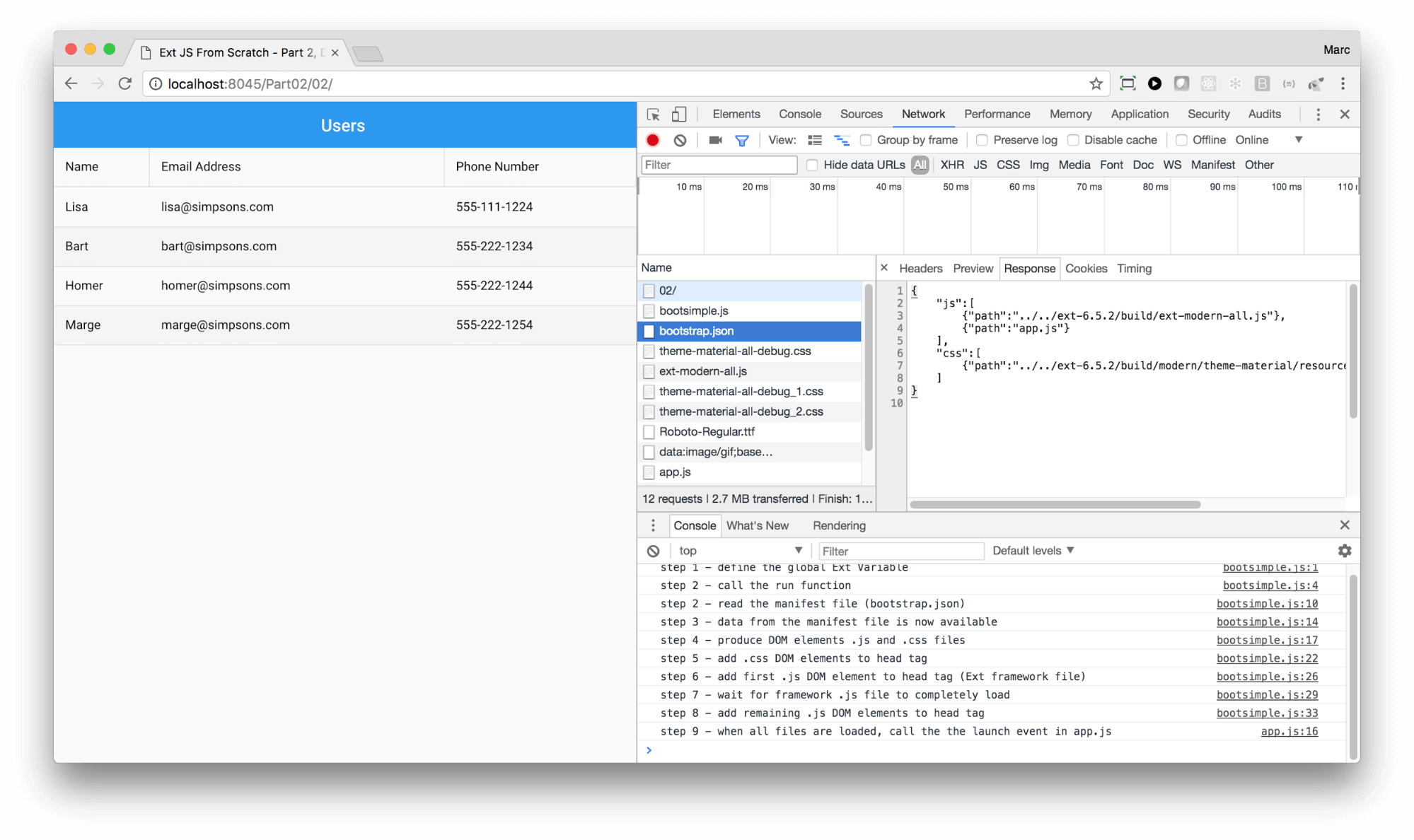Click the response horizontal scrollbar
This screenshot has width=1414, height=840.
click(1055, 504)
